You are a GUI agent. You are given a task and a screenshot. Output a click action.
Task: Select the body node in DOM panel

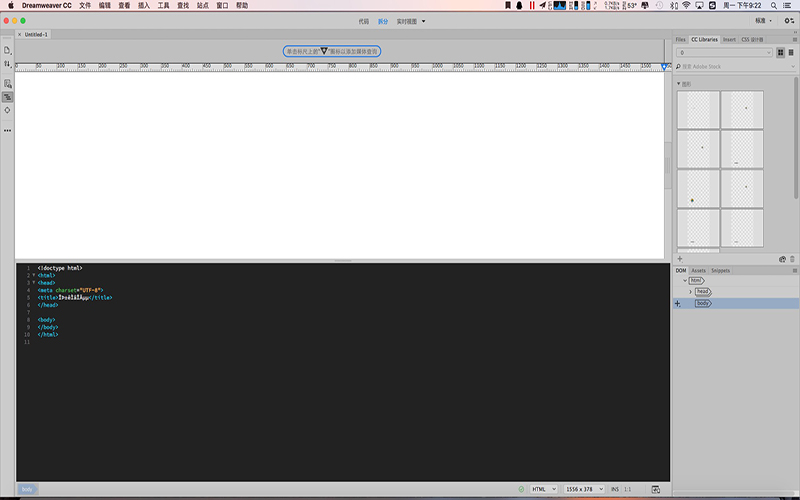coord(702,304)
